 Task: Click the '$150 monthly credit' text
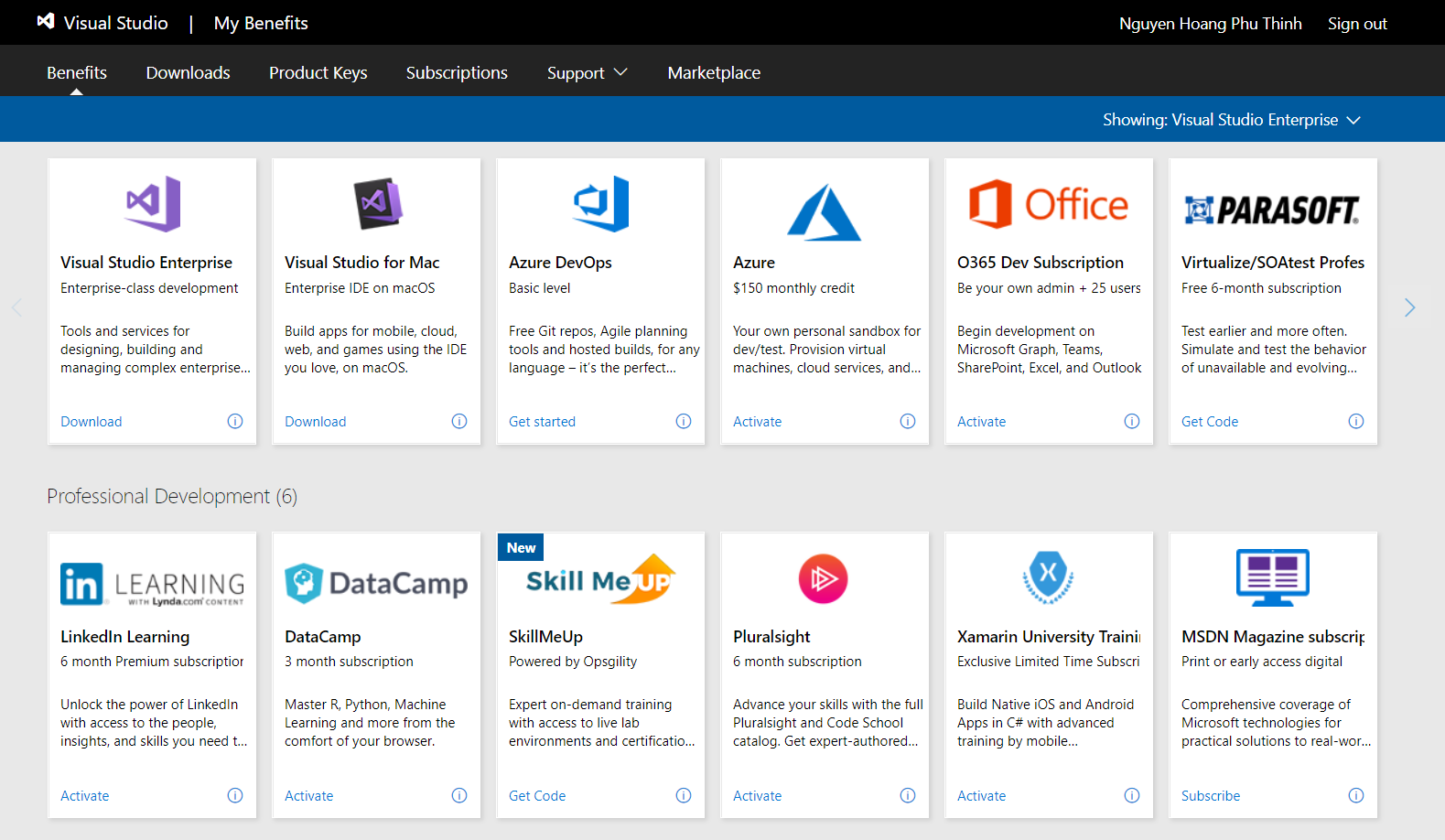point(794,288)
